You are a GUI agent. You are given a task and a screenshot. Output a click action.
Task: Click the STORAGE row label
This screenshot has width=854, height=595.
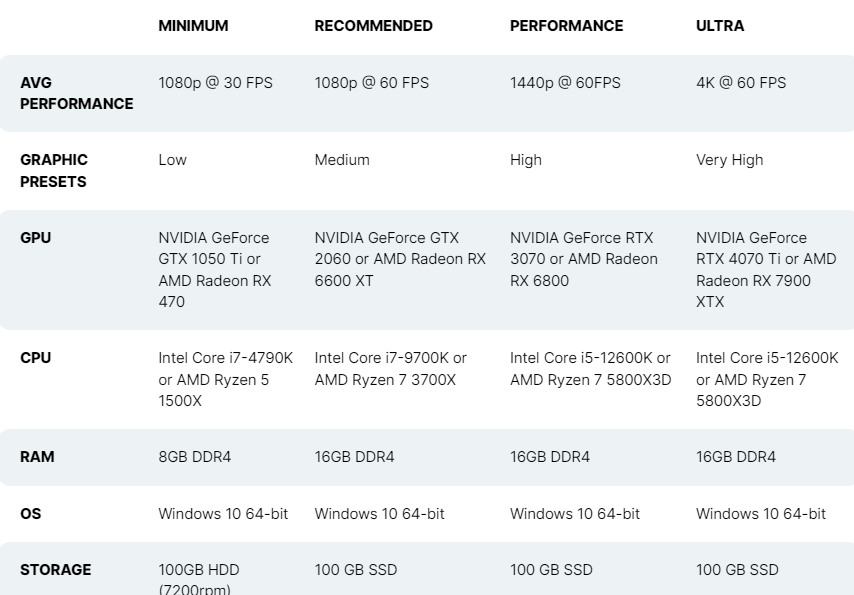pyautogui.click(x=56, y=570)
